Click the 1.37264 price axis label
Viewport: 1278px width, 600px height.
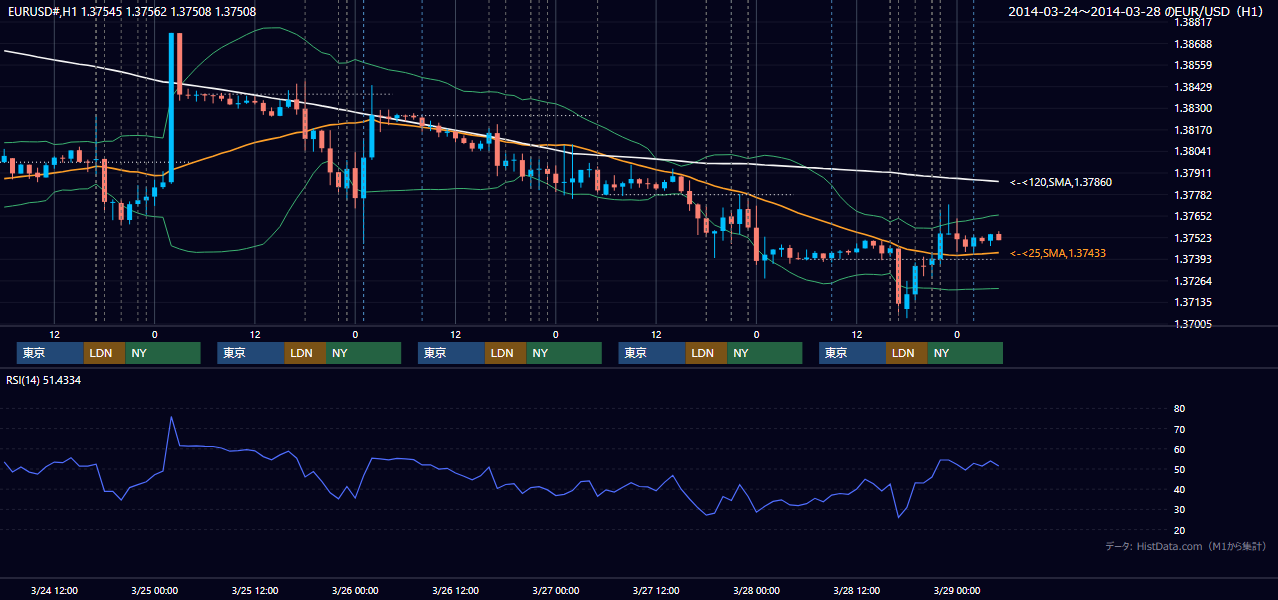(x=1193, y=281)
